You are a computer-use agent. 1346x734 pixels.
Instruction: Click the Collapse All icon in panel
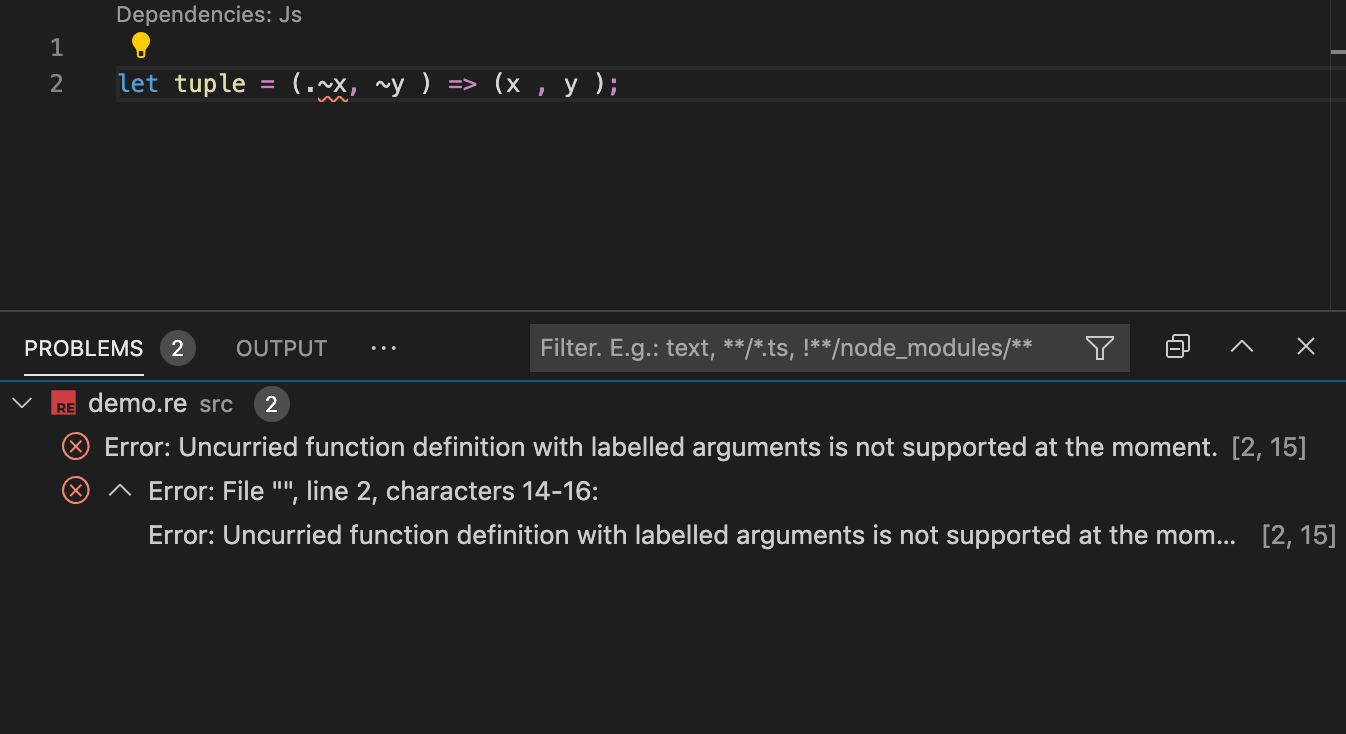click(1178, 347)
